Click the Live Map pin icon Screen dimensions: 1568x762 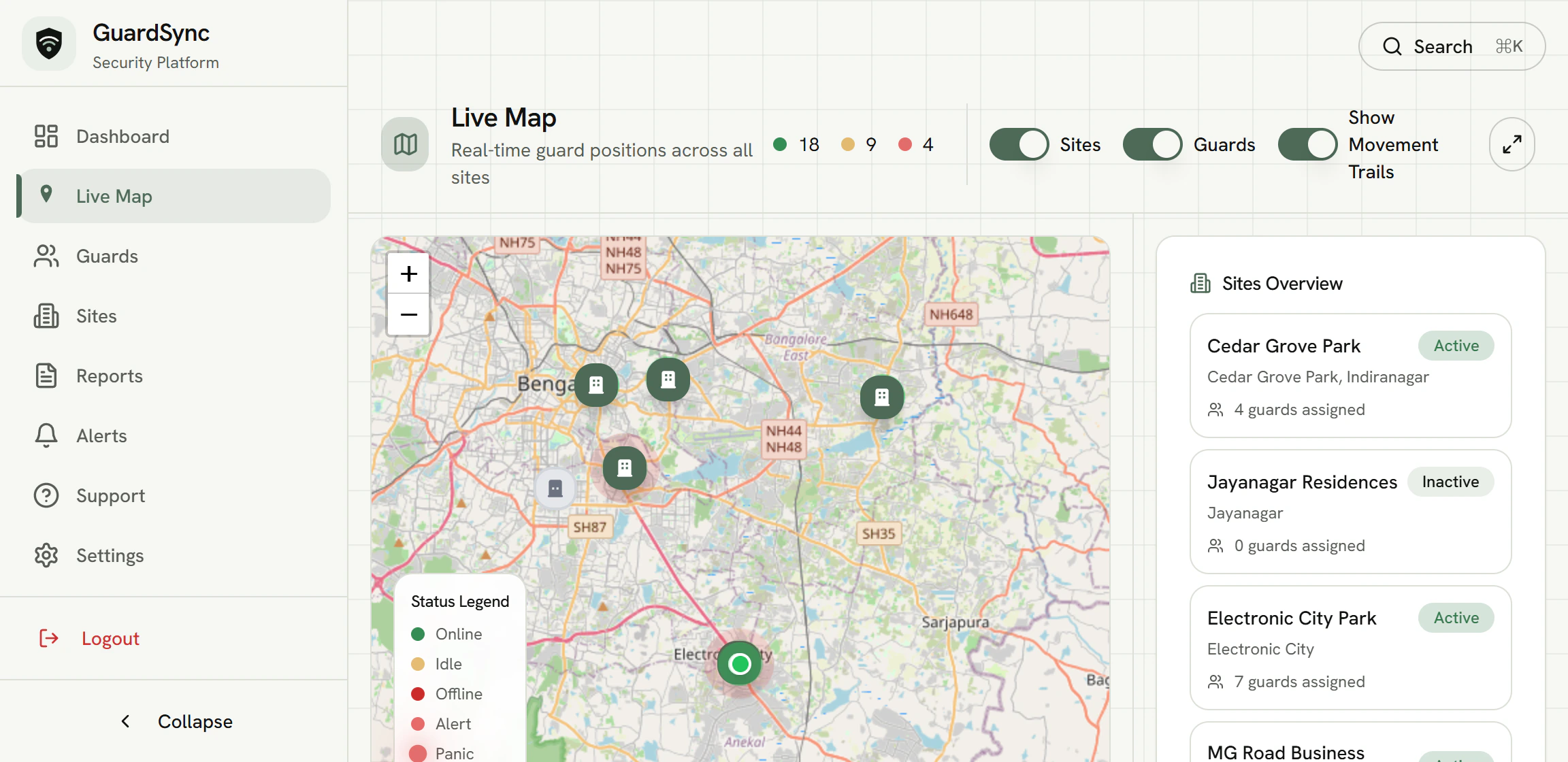(46, 194)
